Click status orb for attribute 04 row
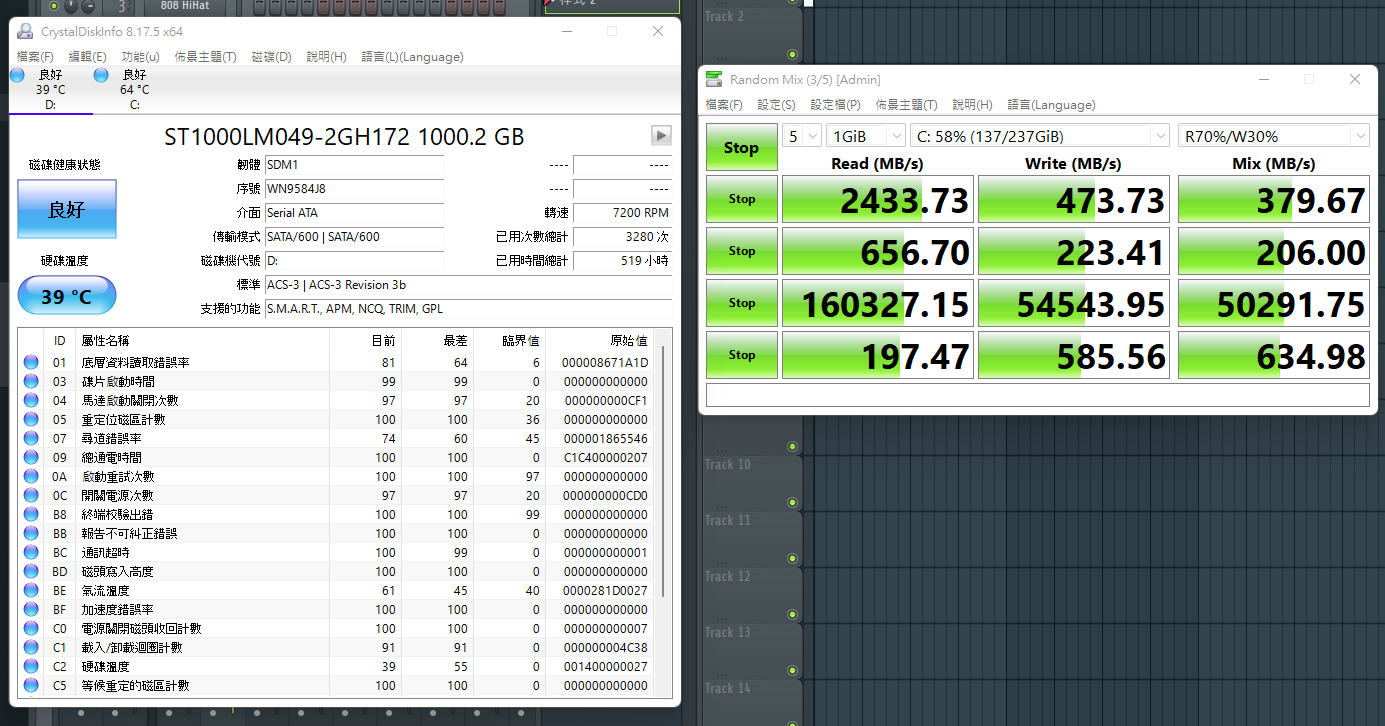The width and height of the screenshot is (1385, 726). [31, 401]
